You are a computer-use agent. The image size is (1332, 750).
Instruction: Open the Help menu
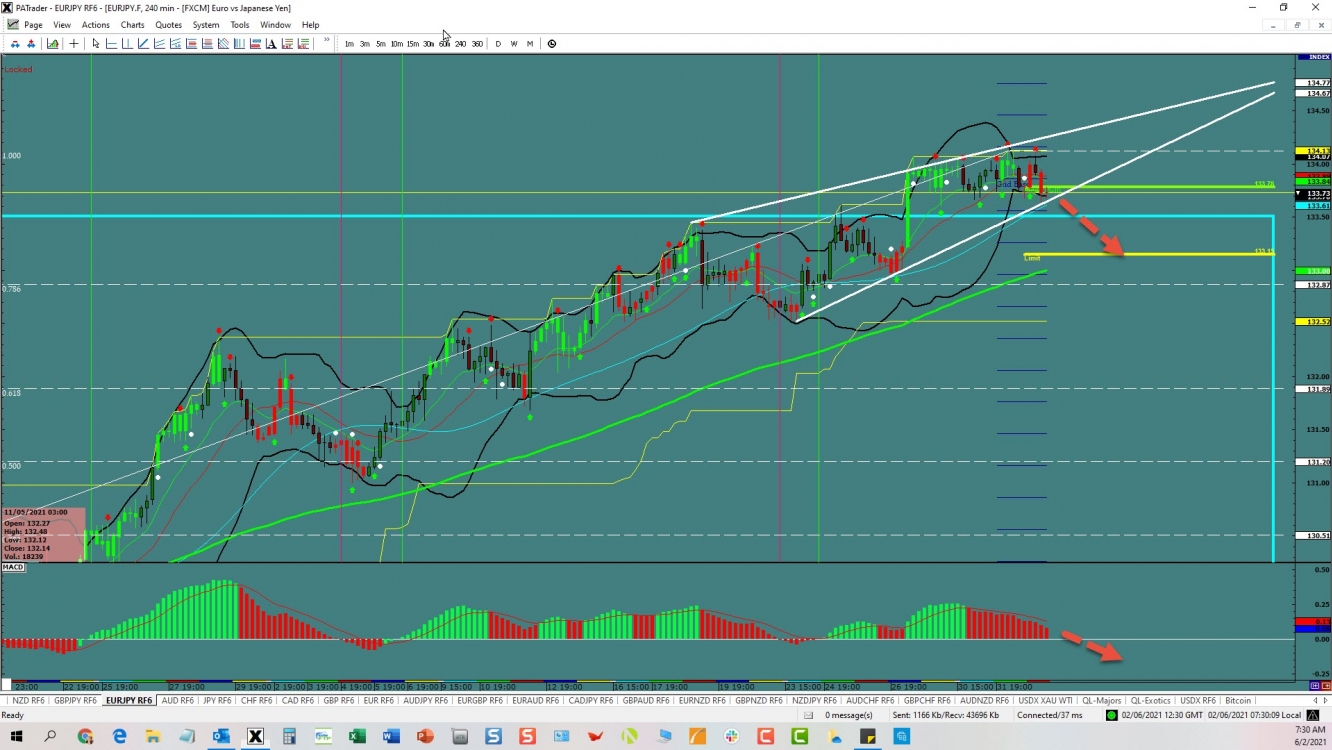[x=311, y=25]
